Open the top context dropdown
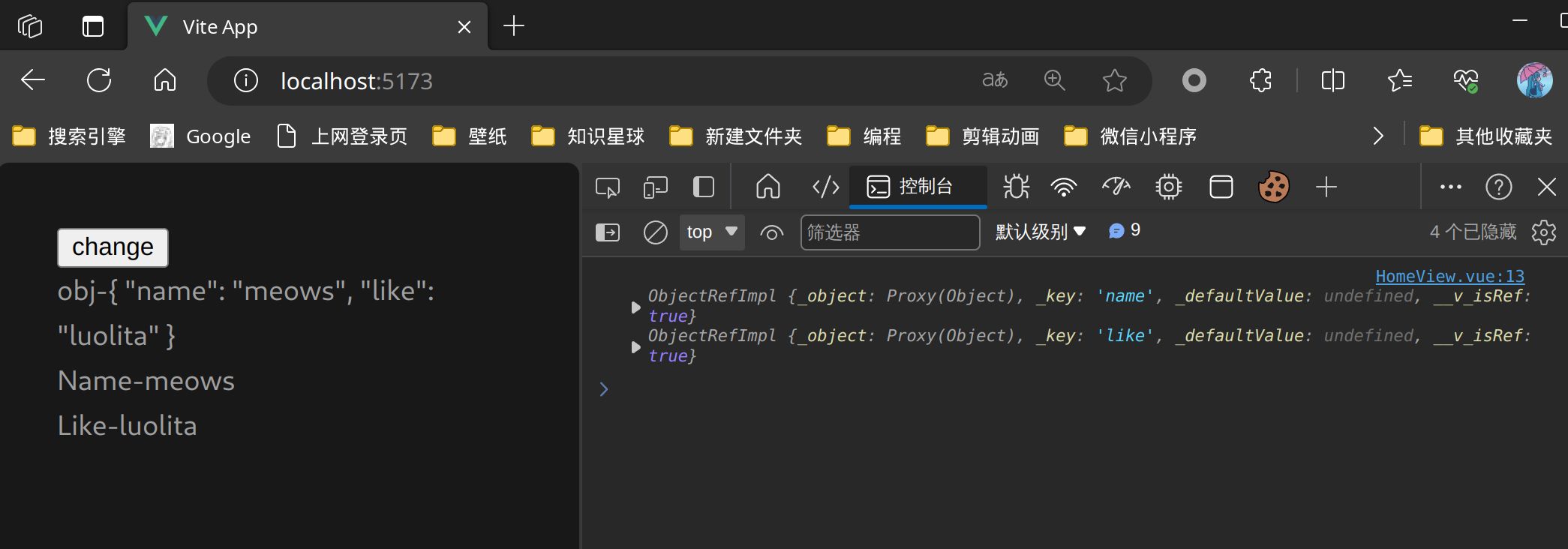 click(711, 232)
